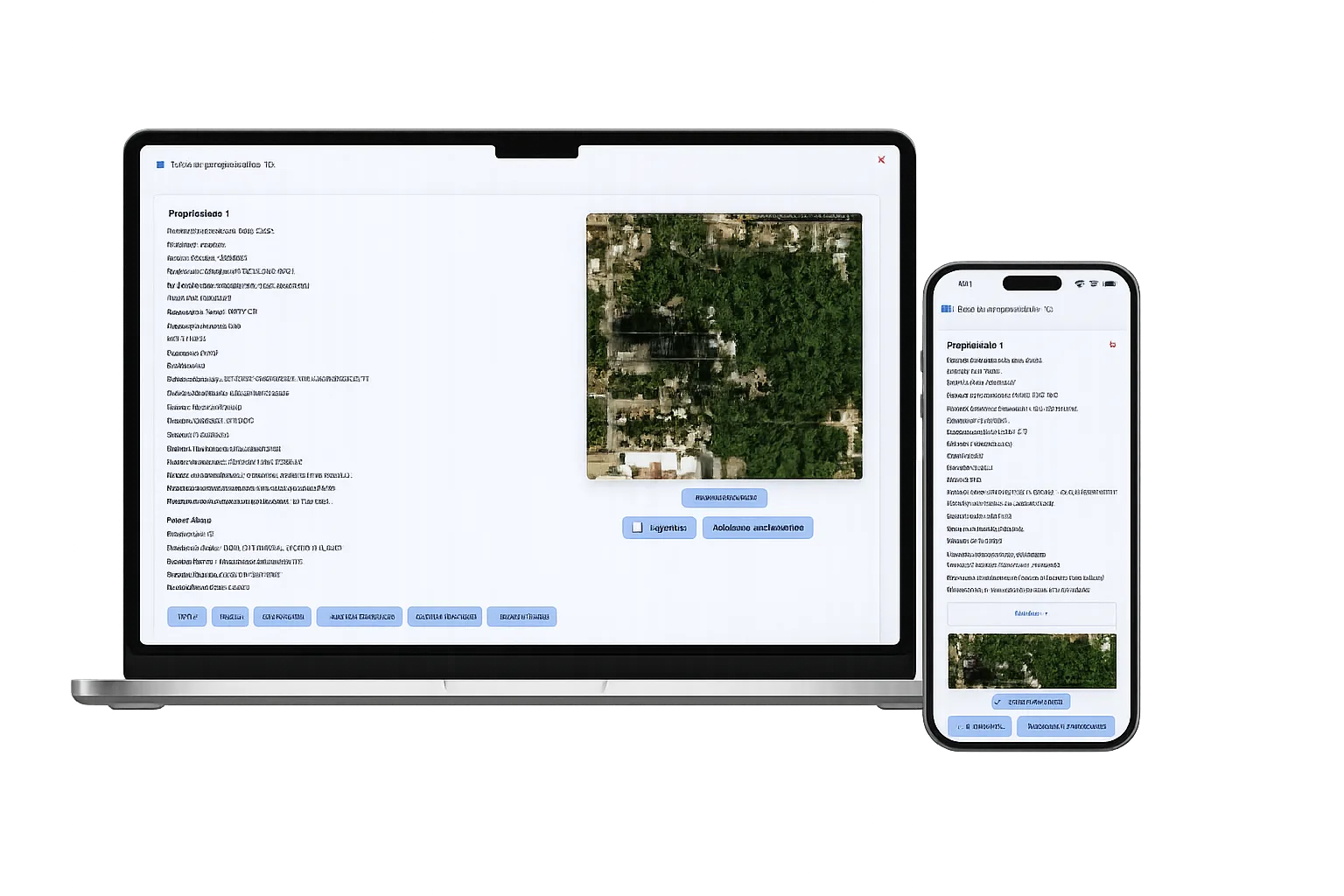Open the dropdown above the phone's satellite image
The width and height of the screenshot is (1344, 896).
[1032, 613]
